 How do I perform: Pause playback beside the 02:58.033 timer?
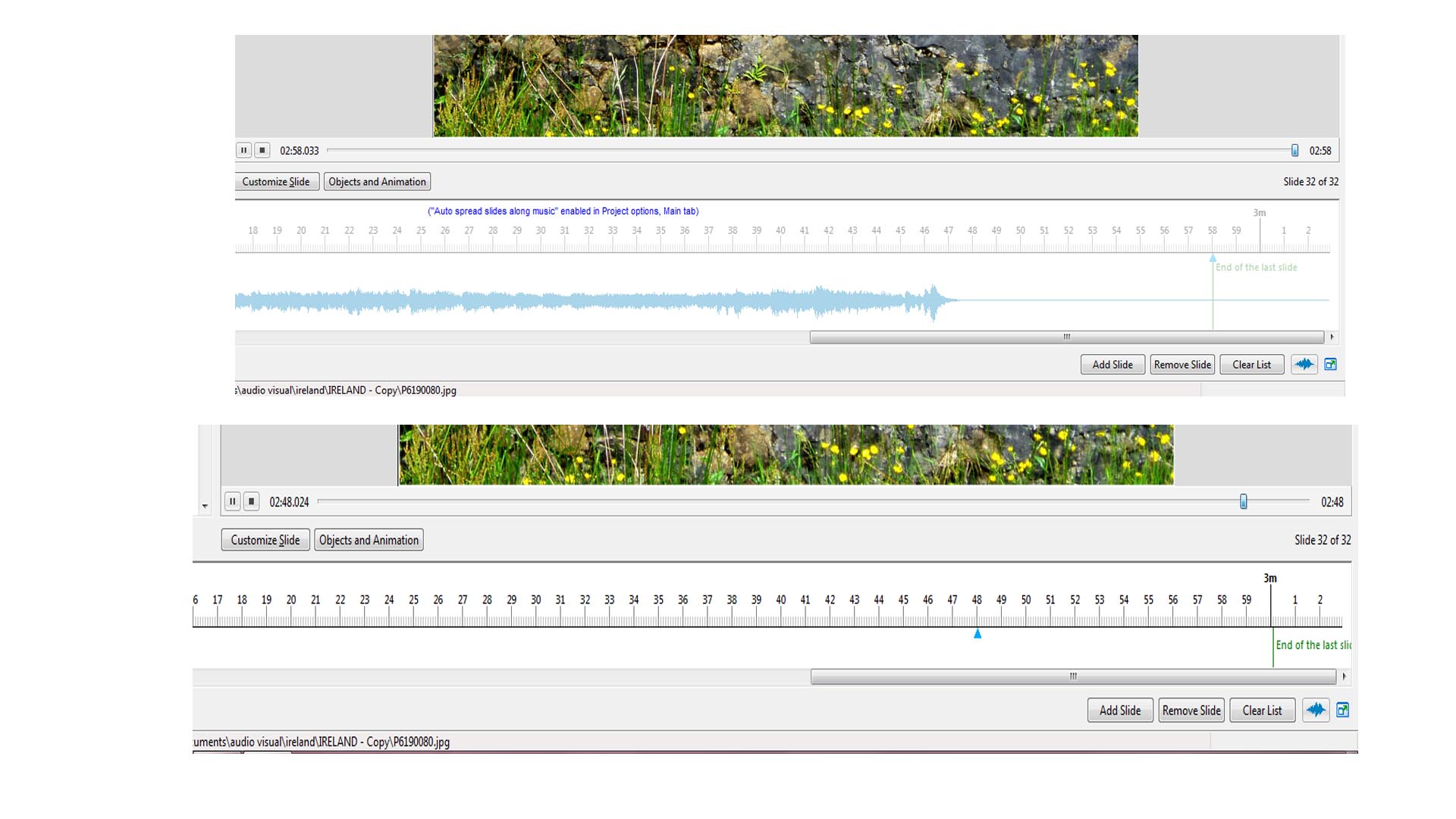[243, 150]
